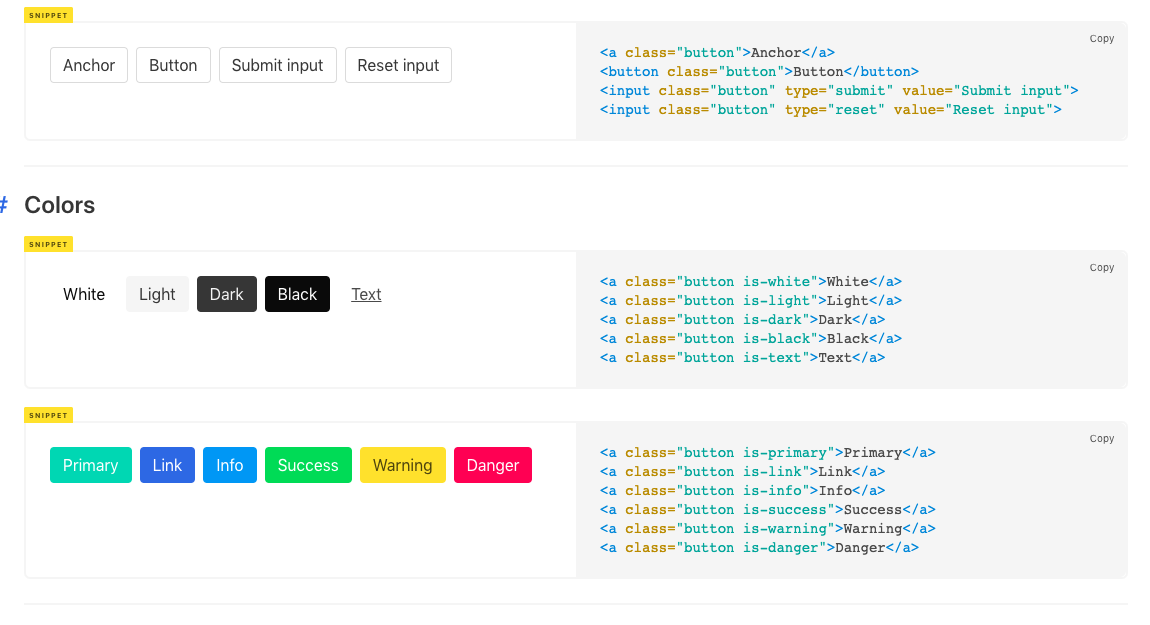
Task: Click the is-primary code line
Action: click(x=768, y=453)
